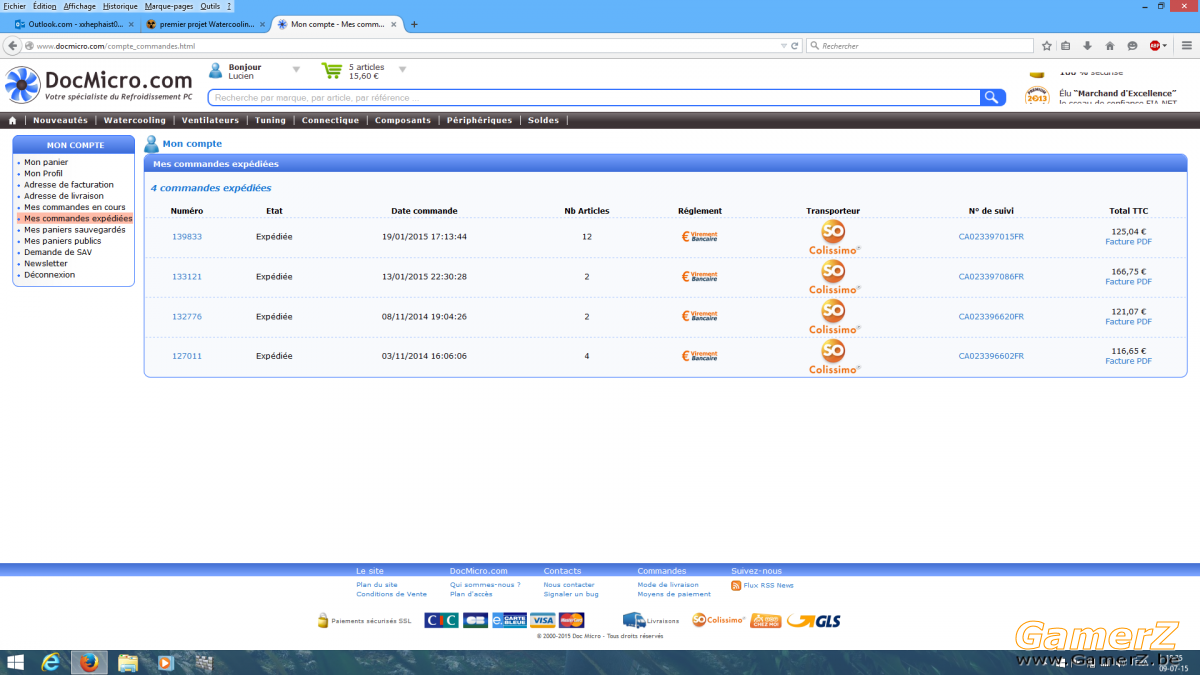This screenshot has width=1200, height=675.
Task: Track shipment CA023396620FR
Action: (991, 317)
